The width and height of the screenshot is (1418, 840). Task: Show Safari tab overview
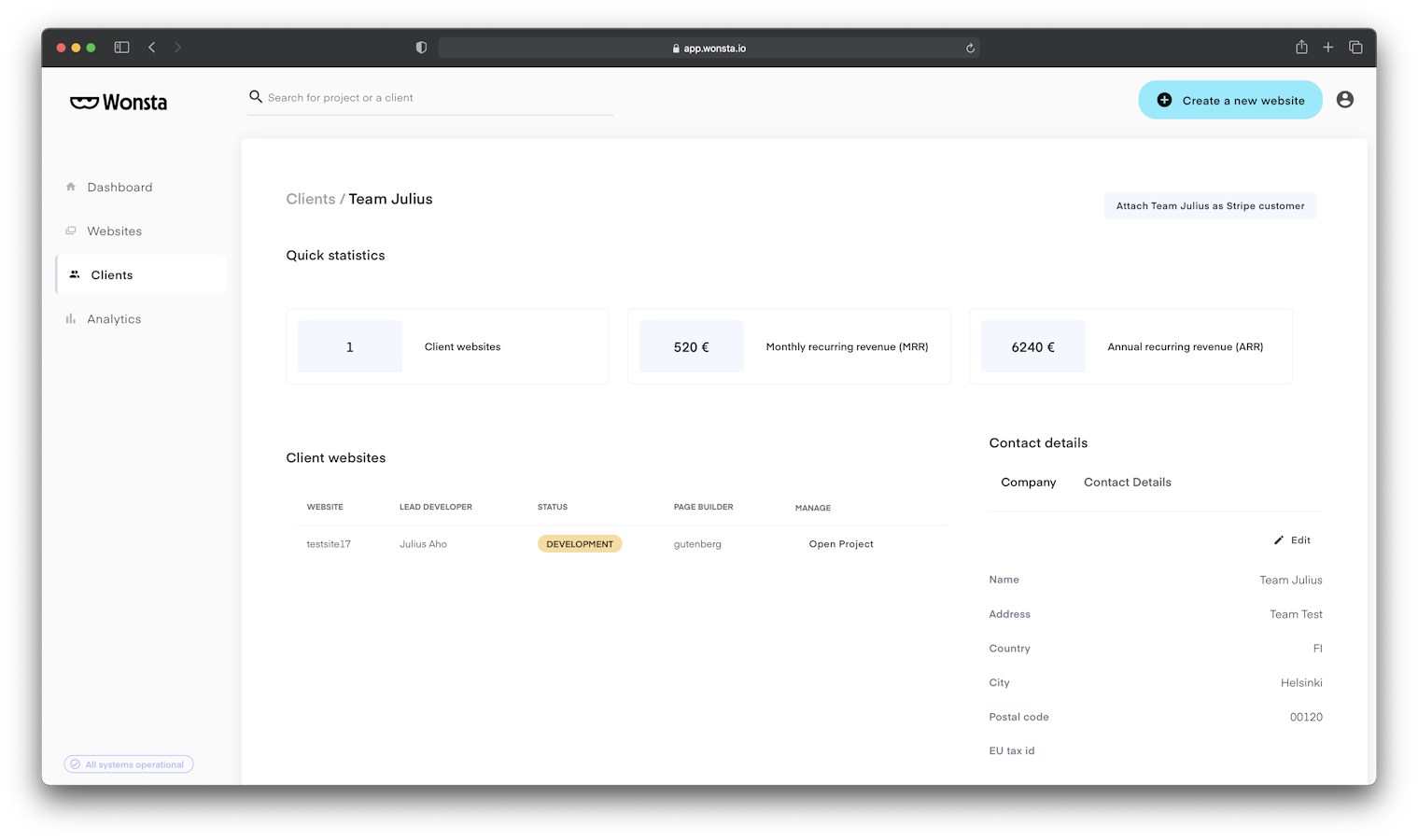pyautogui.click(x=1355, y=48)
